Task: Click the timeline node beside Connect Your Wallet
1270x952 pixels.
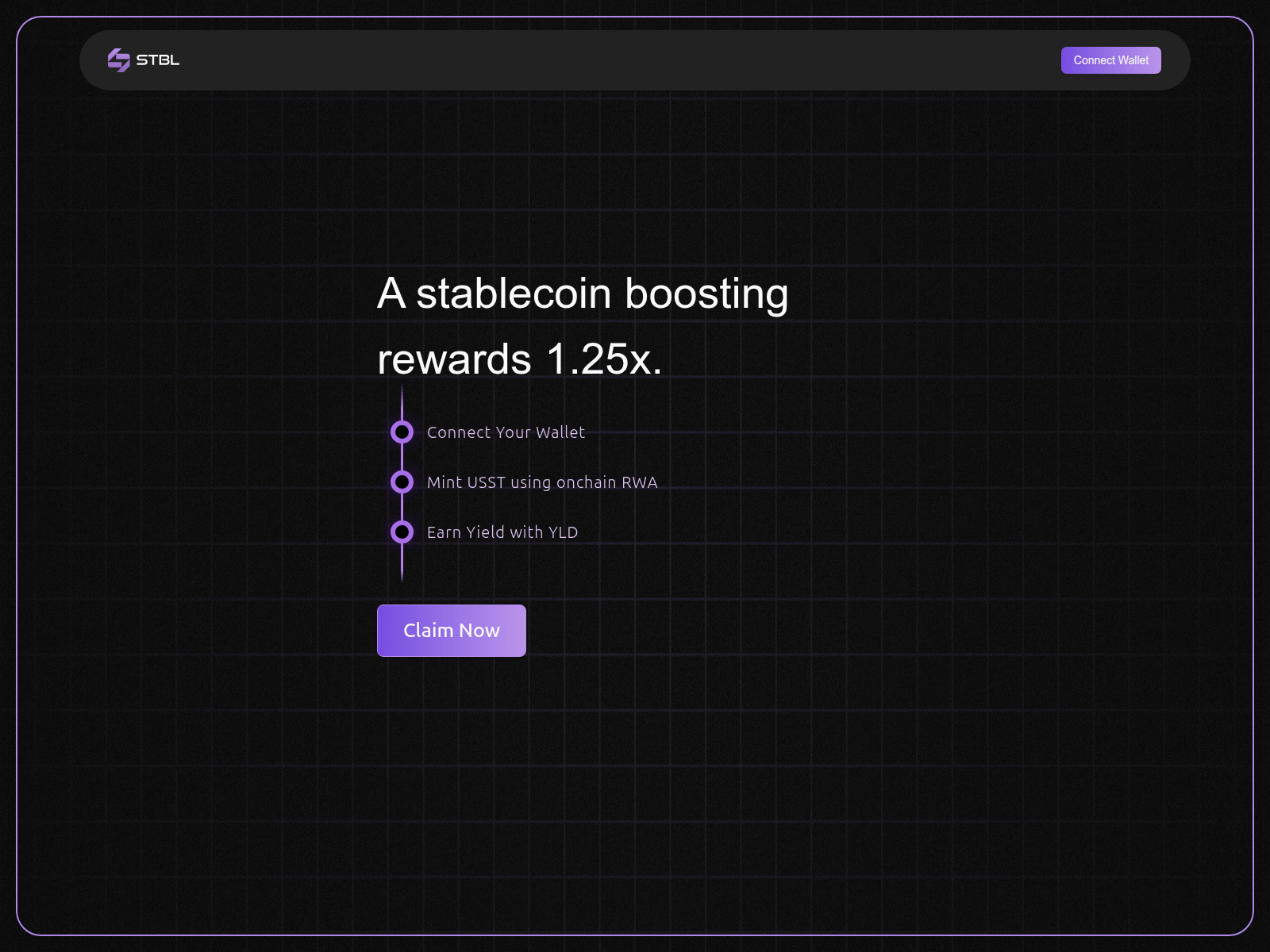Action: [x=402, y=432]
